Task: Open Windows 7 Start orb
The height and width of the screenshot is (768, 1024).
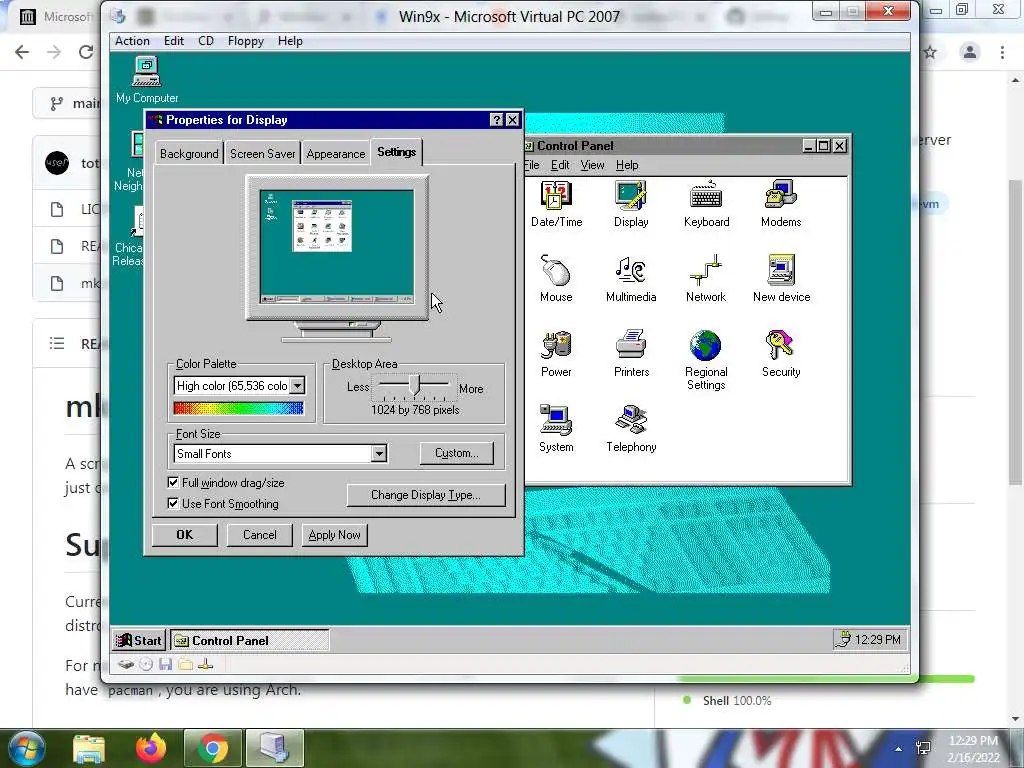Action: pos(26,748)
